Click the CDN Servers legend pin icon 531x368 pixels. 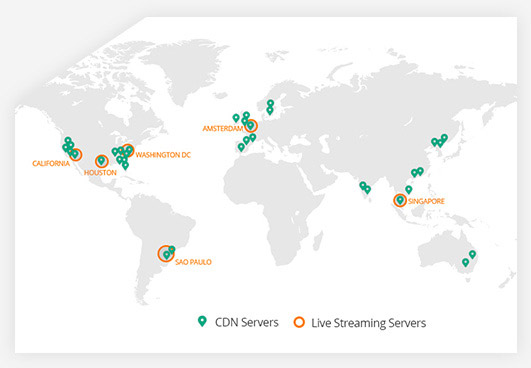(x=202, y=321)
